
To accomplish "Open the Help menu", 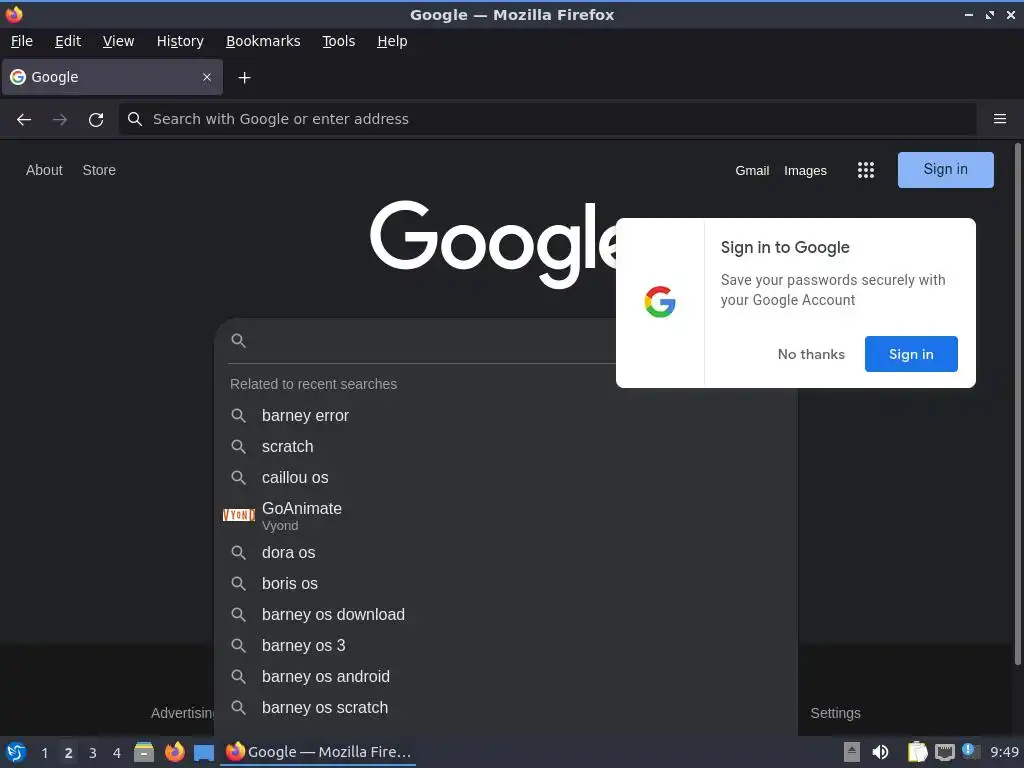I will (392, 41).
